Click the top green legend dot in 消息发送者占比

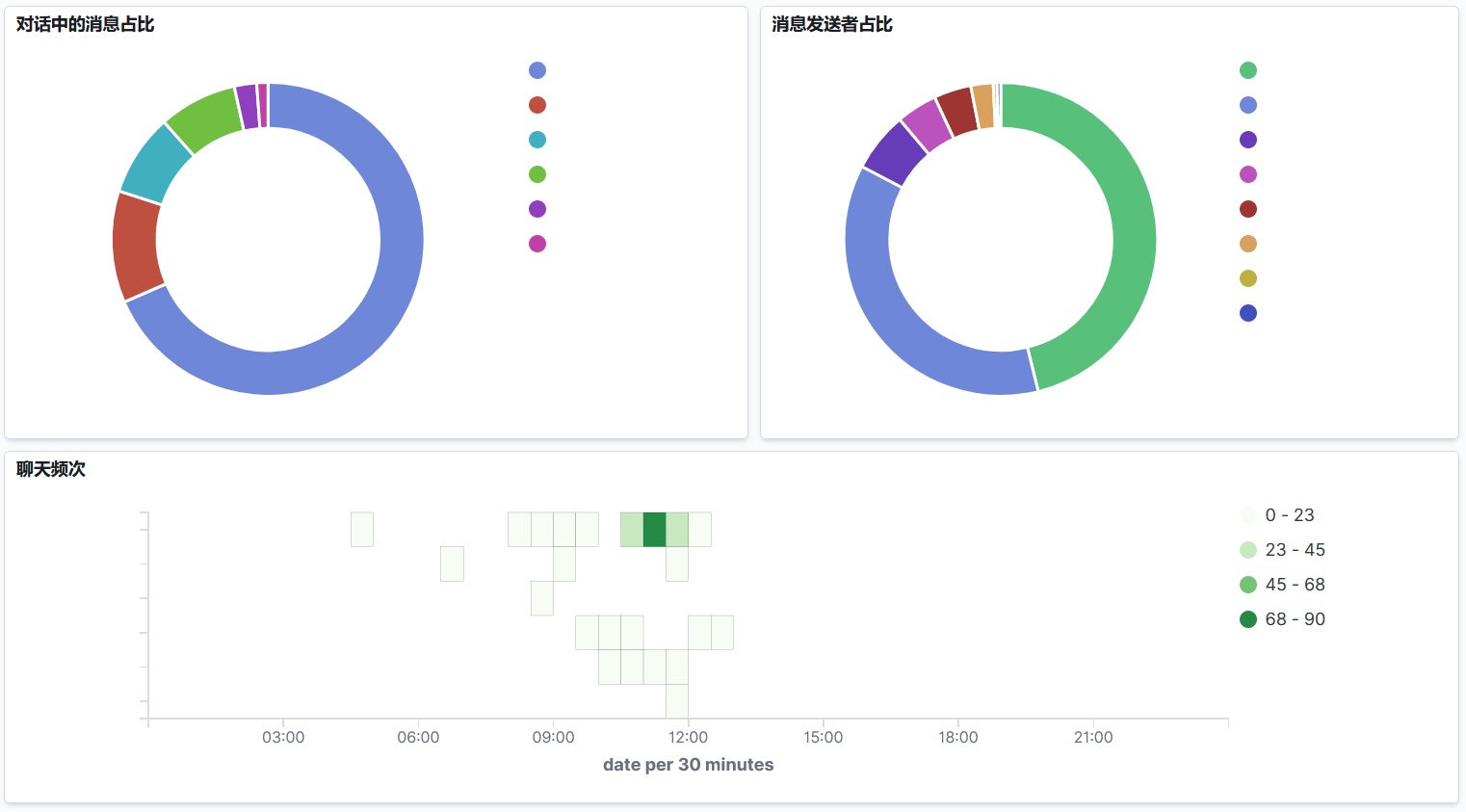[1248, 70]
